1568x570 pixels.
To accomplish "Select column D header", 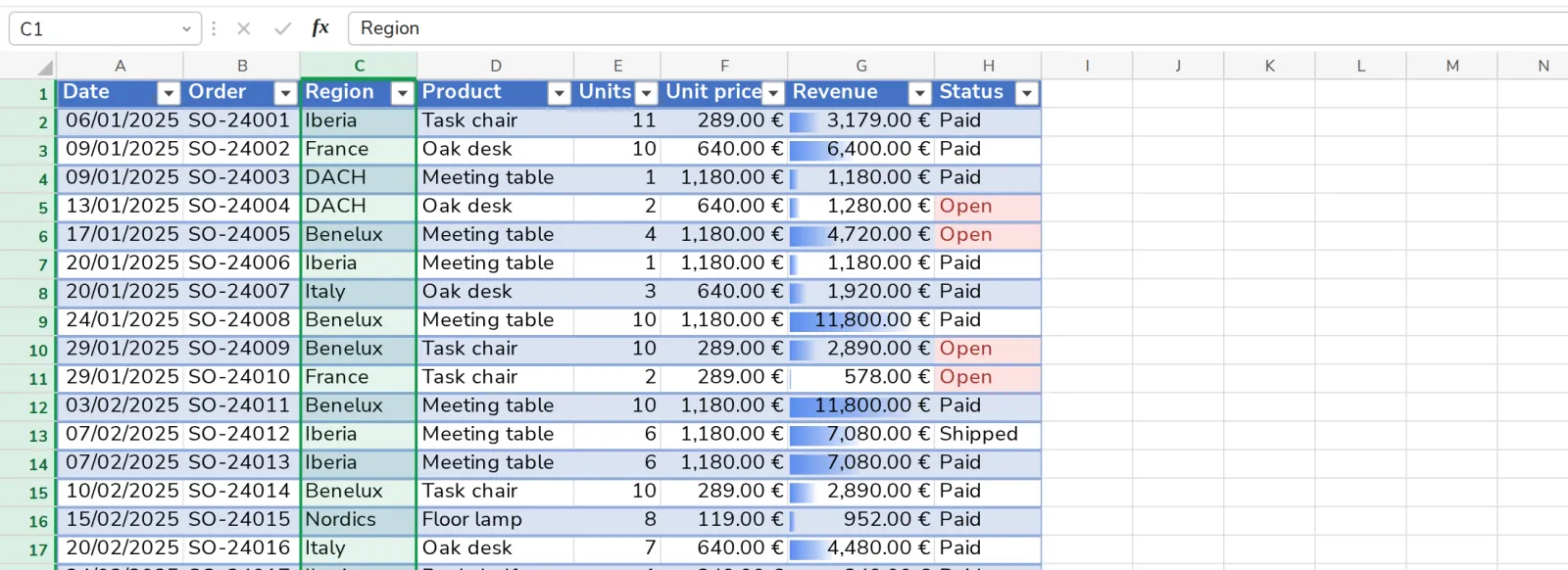I will tap(496, 66).
